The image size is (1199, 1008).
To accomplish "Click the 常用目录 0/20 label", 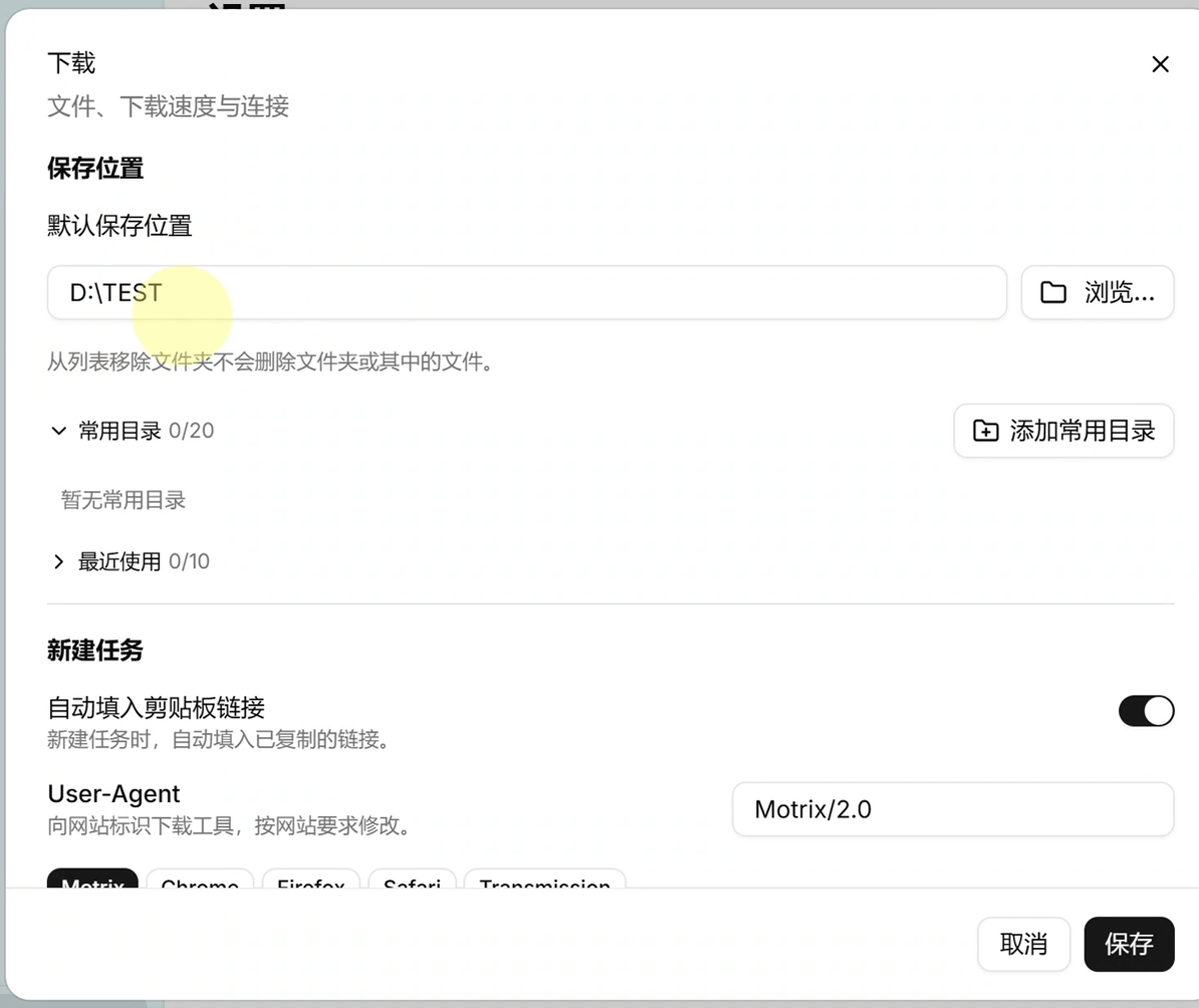I will pos(146,431).
